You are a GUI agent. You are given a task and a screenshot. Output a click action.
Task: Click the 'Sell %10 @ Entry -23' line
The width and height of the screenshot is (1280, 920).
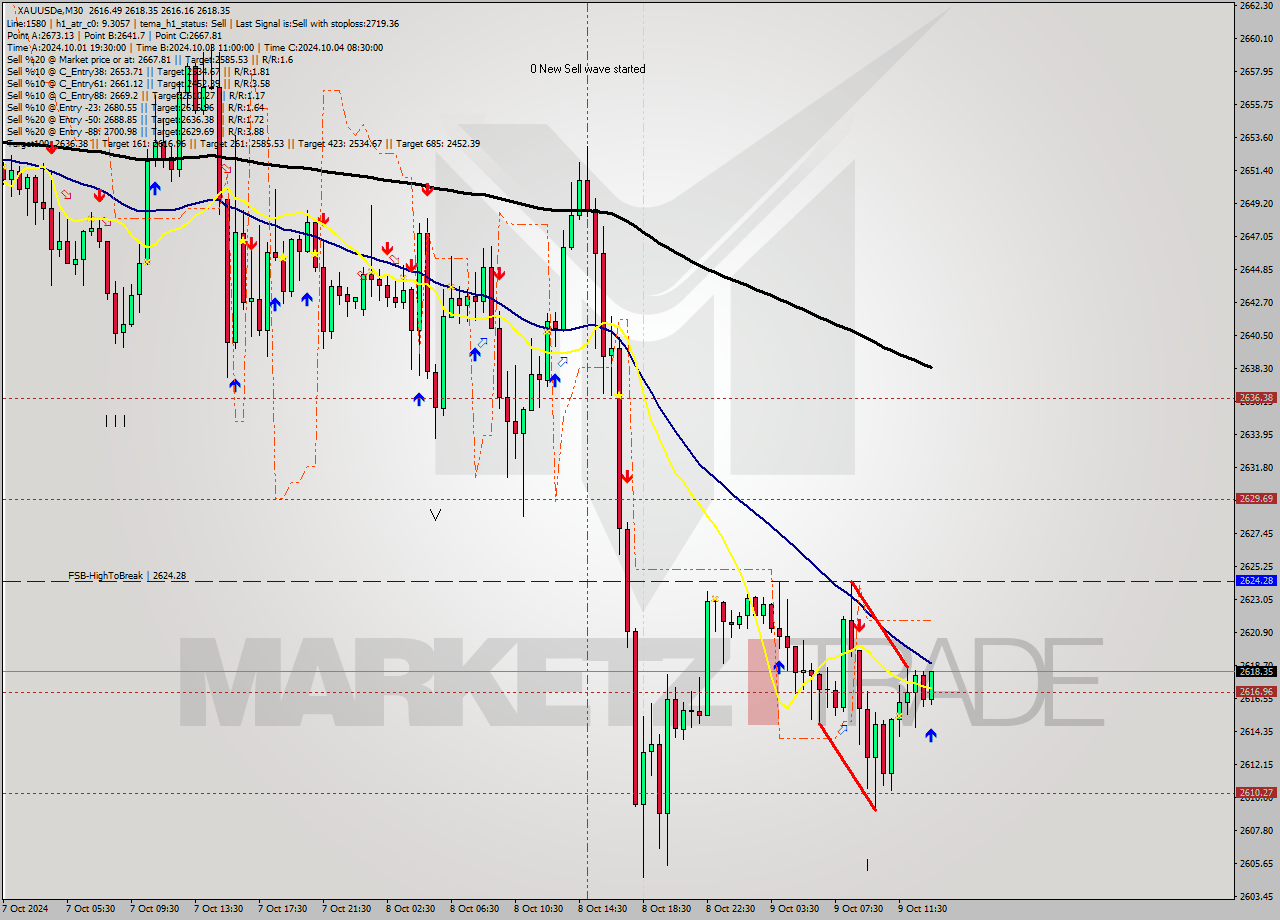(135, 107)
